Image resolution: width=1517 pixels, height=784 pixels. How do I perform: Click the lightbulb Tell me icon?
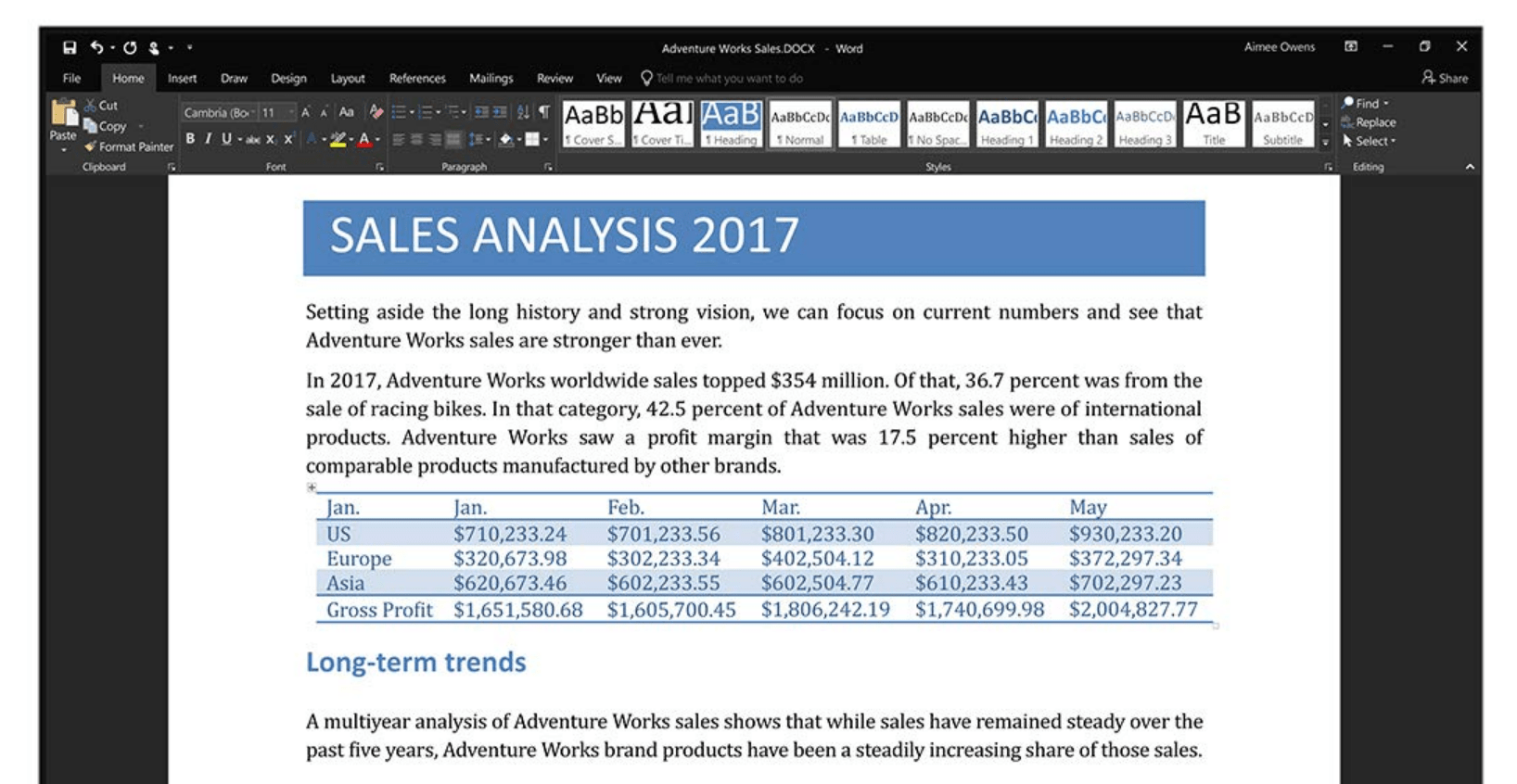coord(646,78)
